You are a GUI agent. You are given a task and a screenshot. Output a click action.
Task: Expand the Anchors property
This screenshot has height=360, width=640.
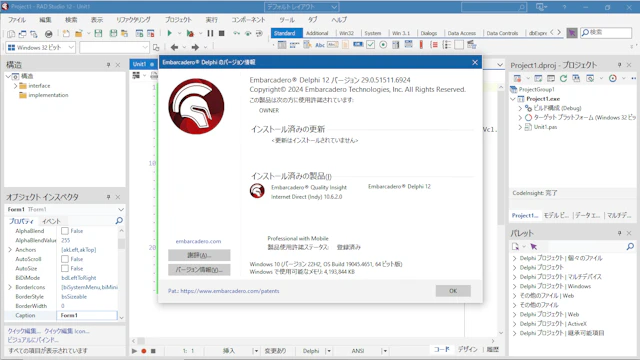(10, 250)
